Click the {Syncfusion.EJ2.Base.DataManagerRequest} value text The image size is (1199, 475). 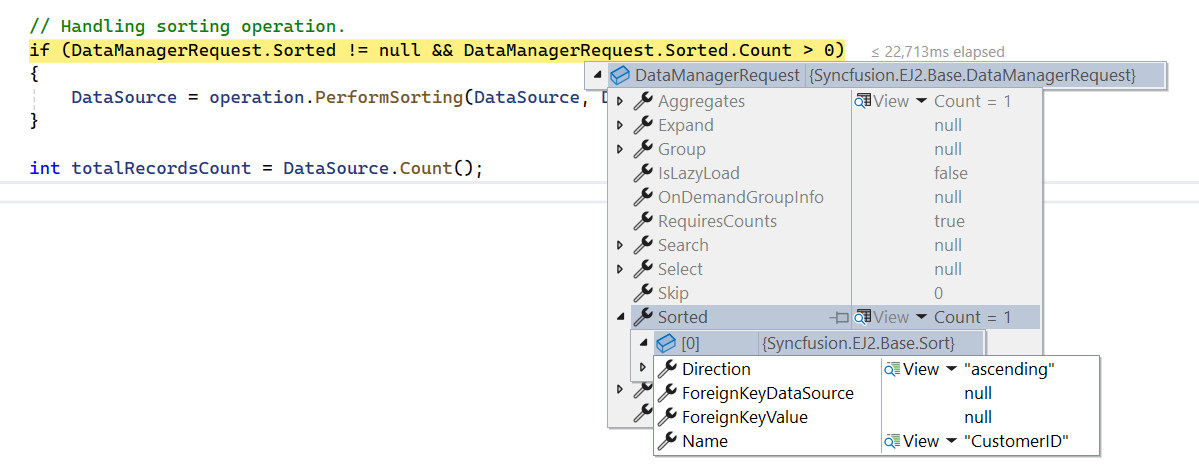click(973, 76)
